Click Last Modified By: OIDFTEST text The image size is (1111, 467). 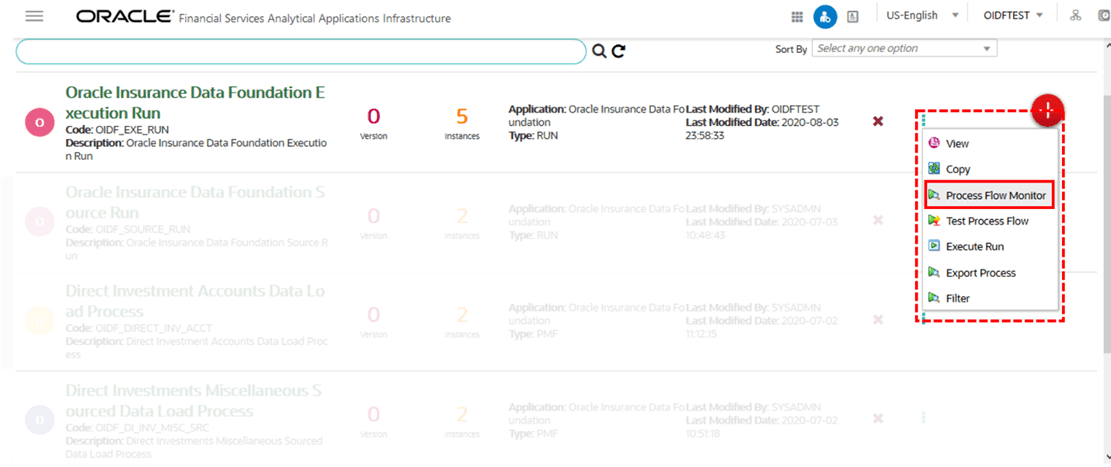click(752, 109)
